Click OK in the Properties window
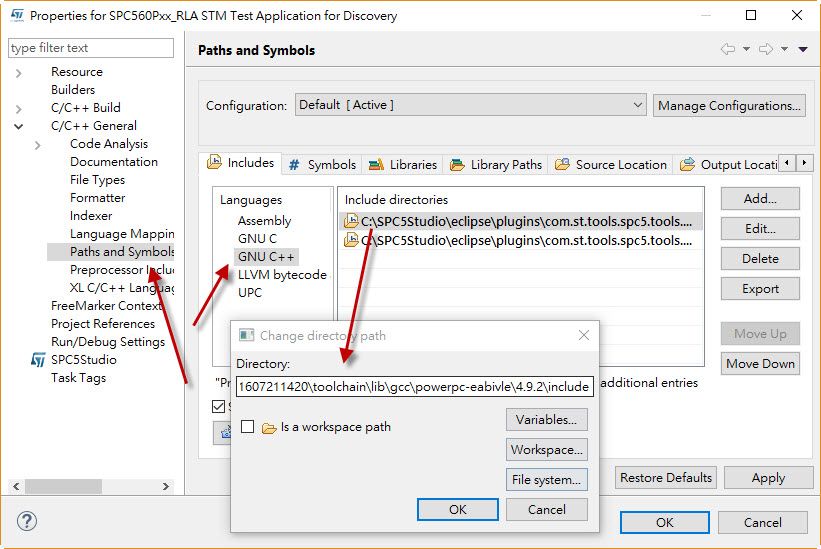This screenshot has width=821, height=549. (x=664, y=522)
